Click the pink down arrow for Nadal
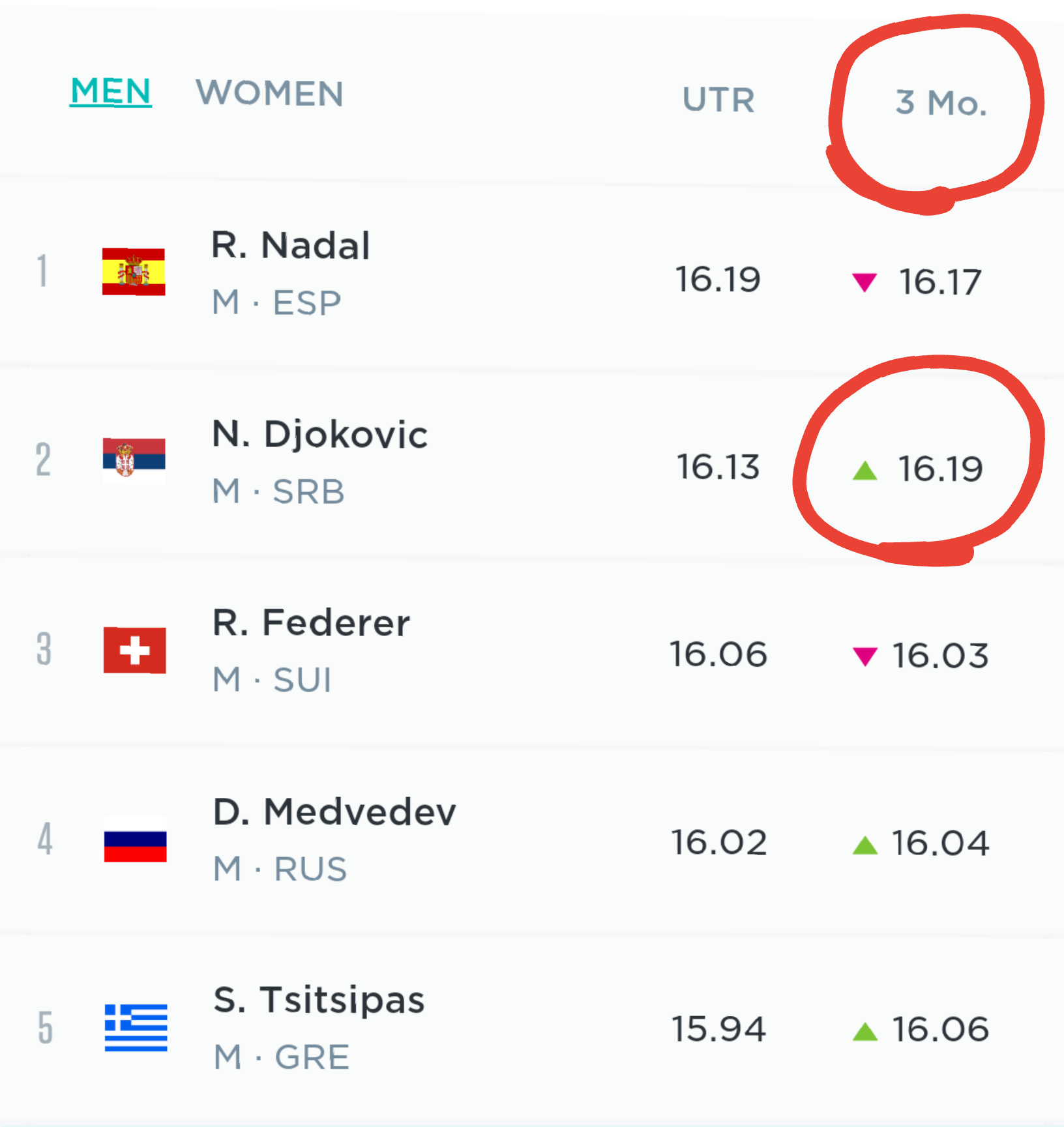This screenshot has width=1064, height=1127. click(864, 282)
